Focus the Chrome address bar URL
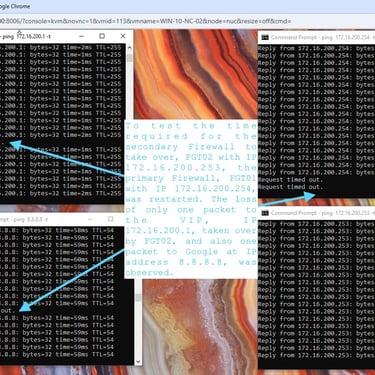Image resolution: width=375 pixels, height=375 pixels. [x=146, y=21]
